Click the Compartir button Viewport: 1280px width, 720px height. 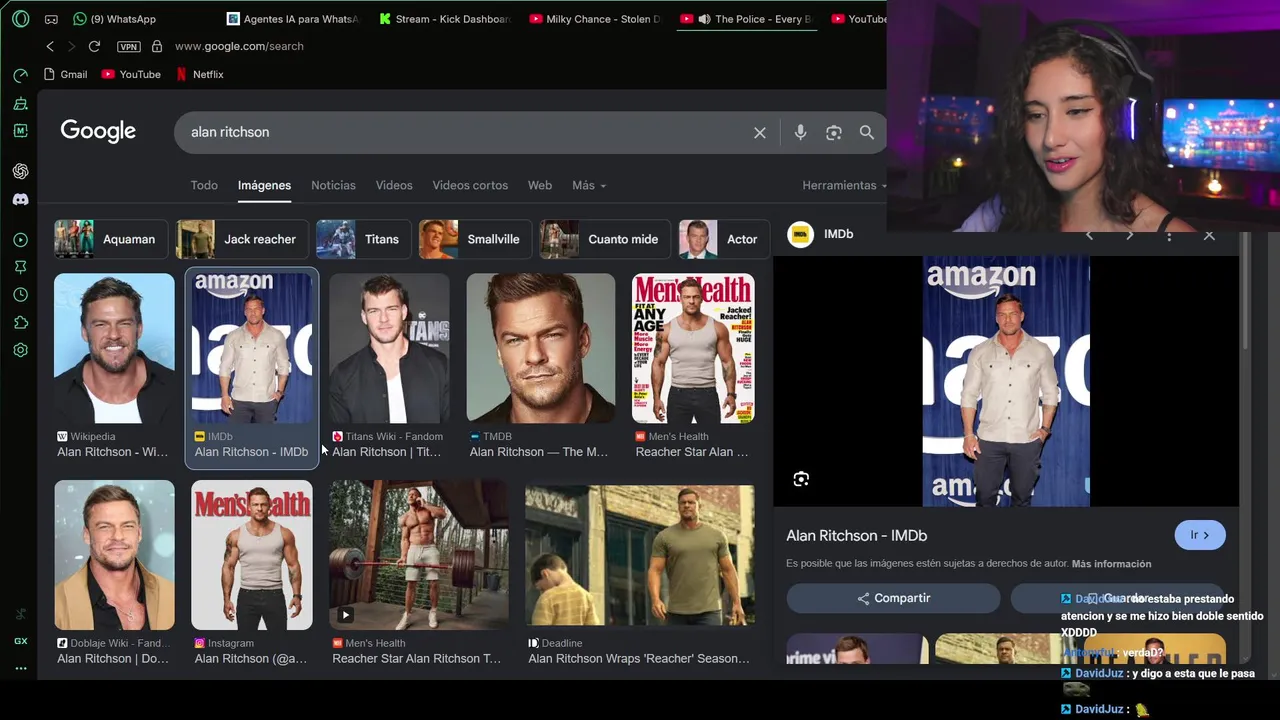tap(893, 598)
